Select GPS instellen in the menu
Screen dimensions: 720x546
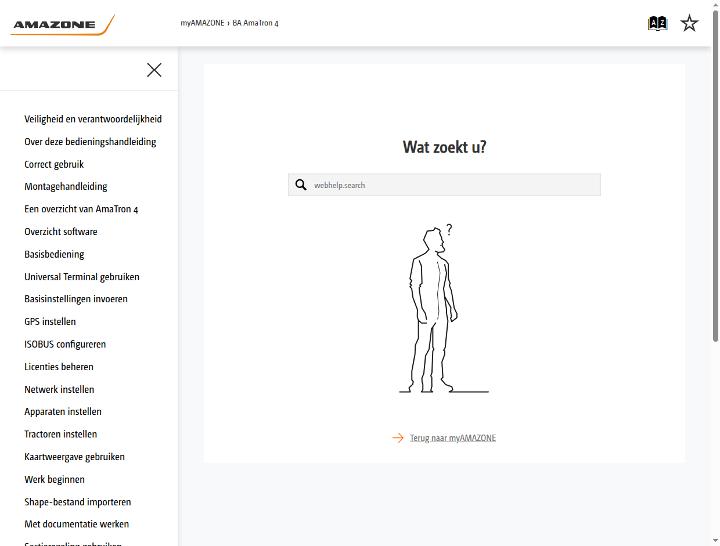(x=50, y=321)
